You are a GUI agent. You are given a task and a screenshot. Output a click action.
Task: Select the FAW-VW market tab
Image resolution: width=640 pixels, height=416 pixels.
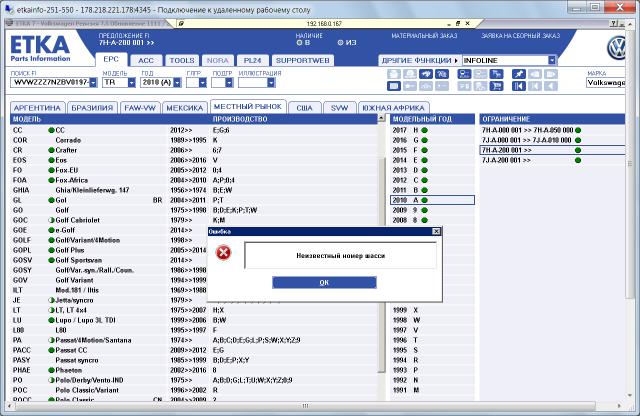140,108
